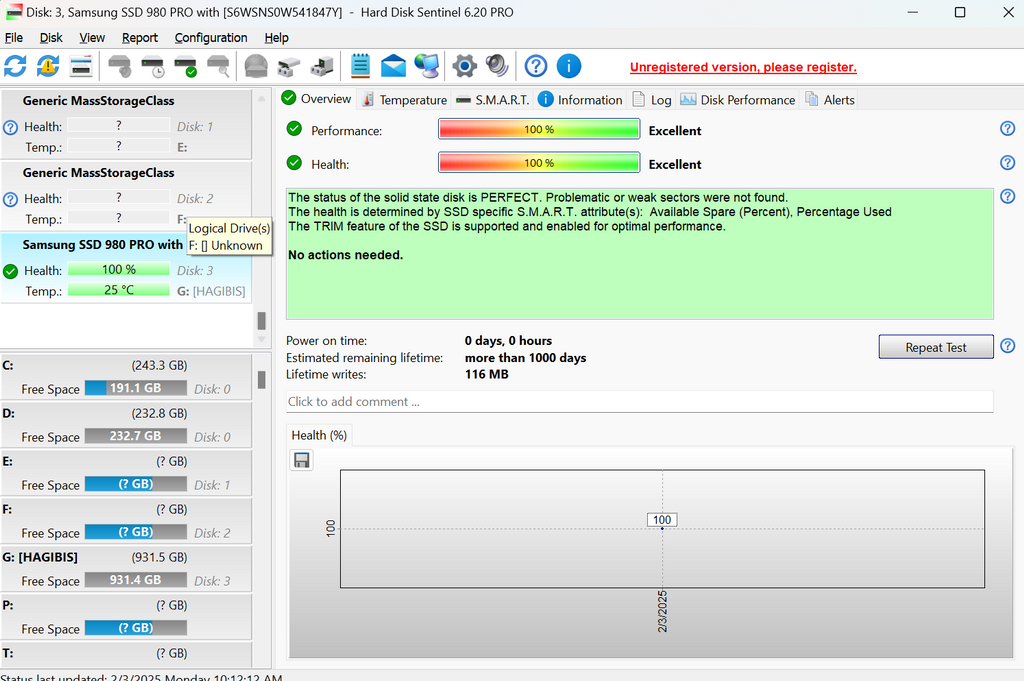Open the Help menu
Viewport: 1024px width, 681px height.
(x=276, y=38)
